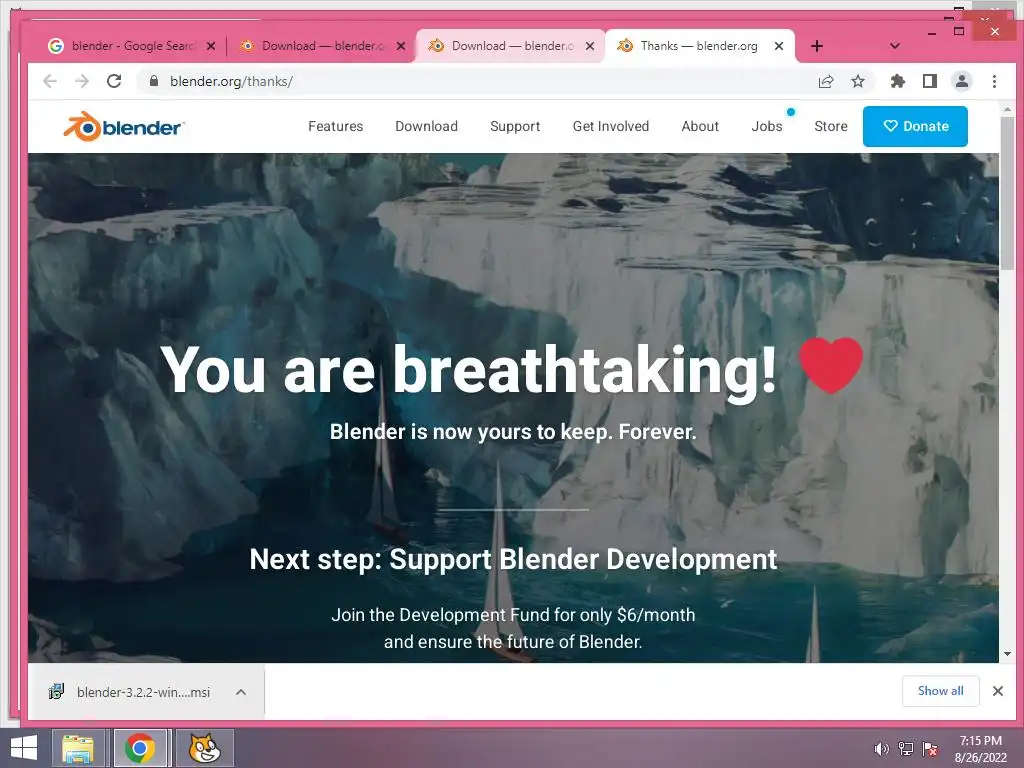The image size is (1024, 768).
Task: Open the Download menu item
Action: click(426, 126)
